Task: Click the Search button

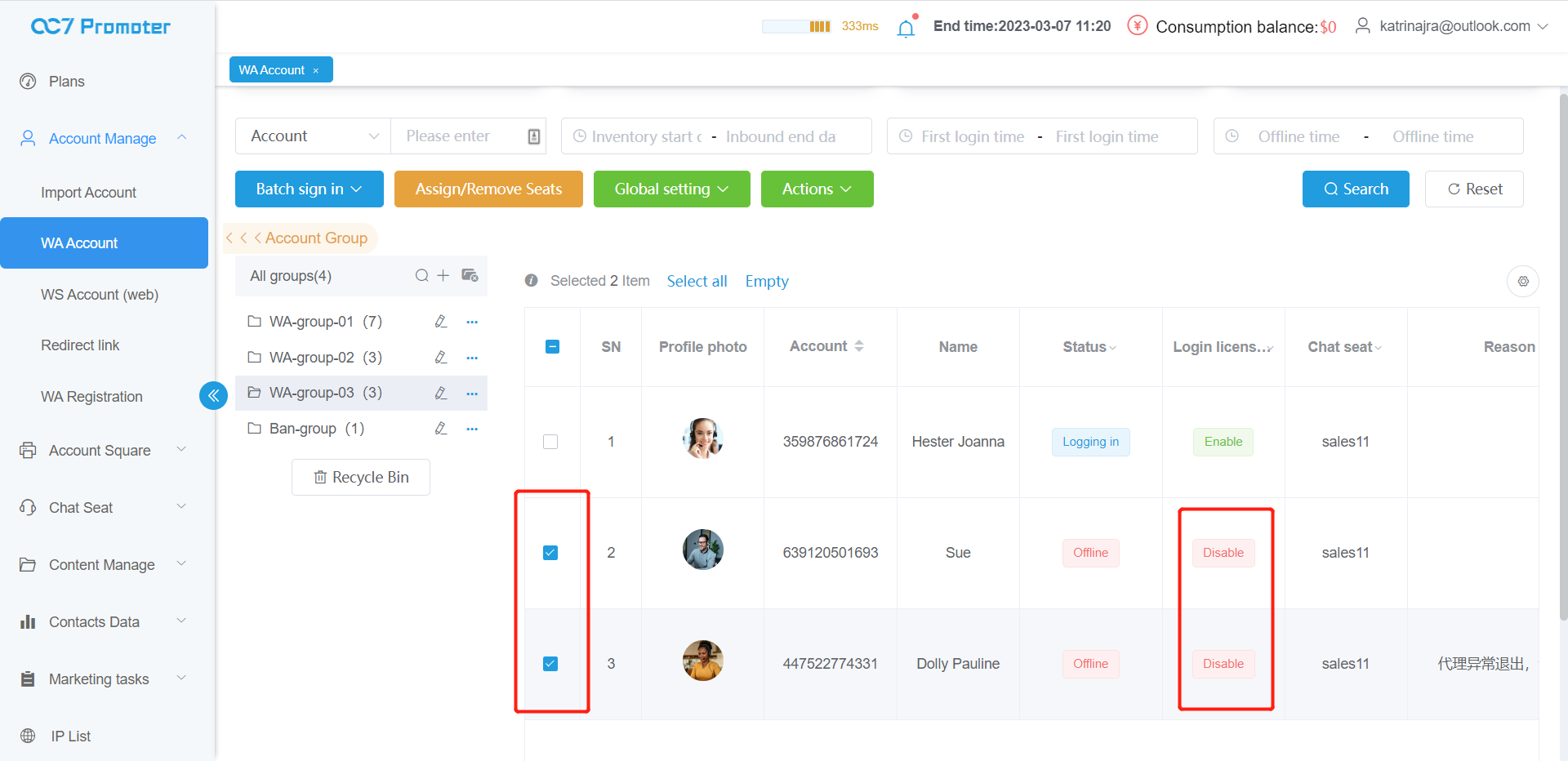Action: (x=1355, y=189)
